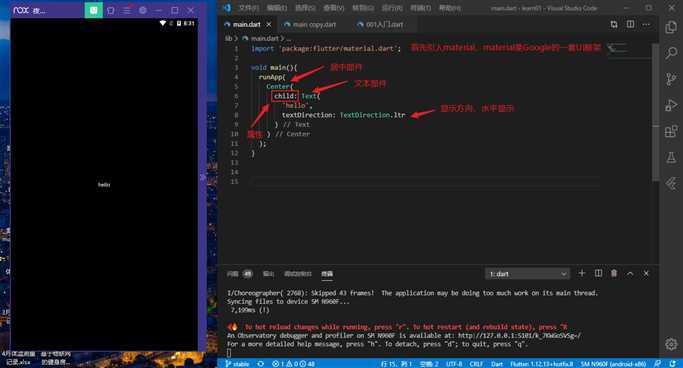Change the CRLF line ending
Image resolution: width=683 pixels, height=368 pixels.
click(x=476, y=364)
